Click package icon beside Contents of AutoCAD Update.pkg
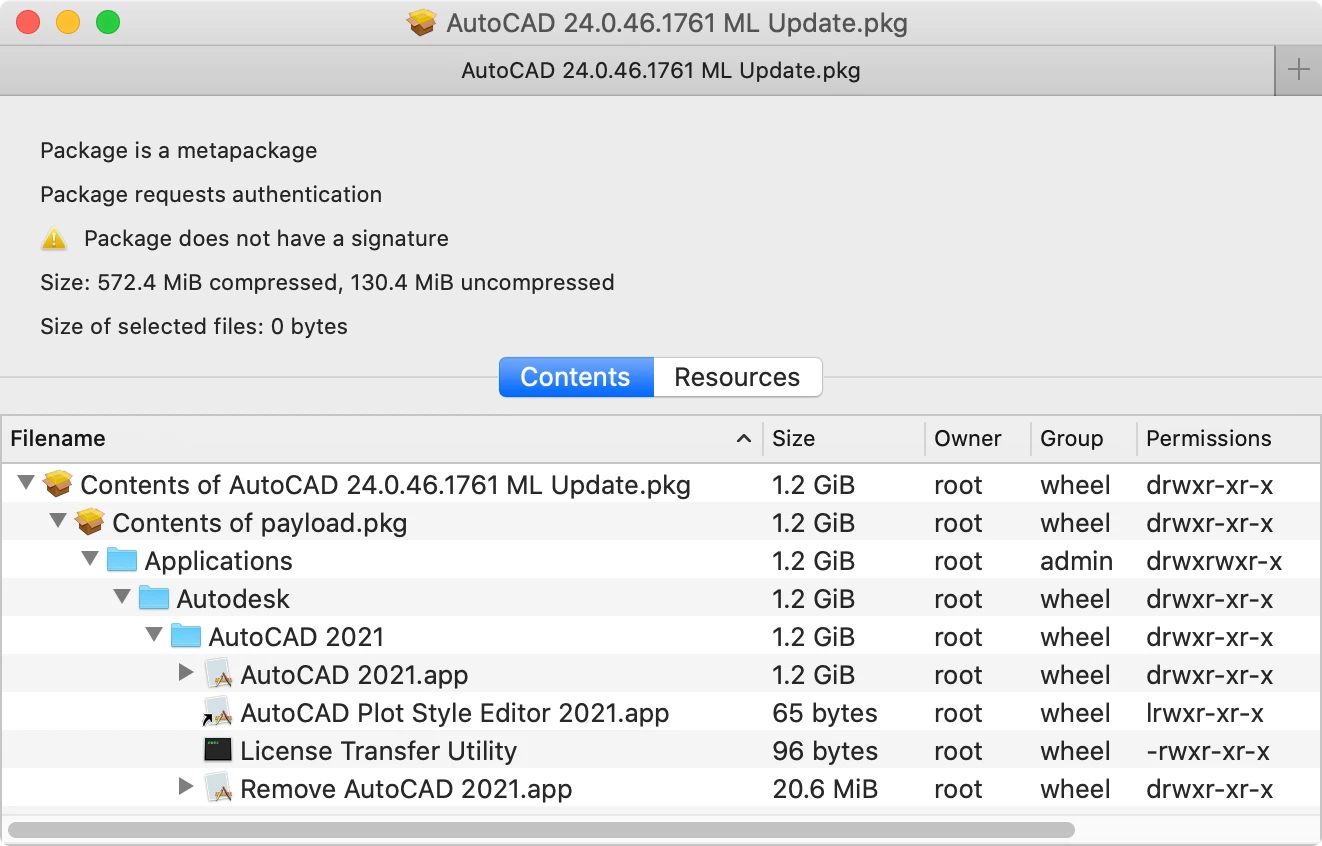The image size is (1322, 846). coord(59,485)
